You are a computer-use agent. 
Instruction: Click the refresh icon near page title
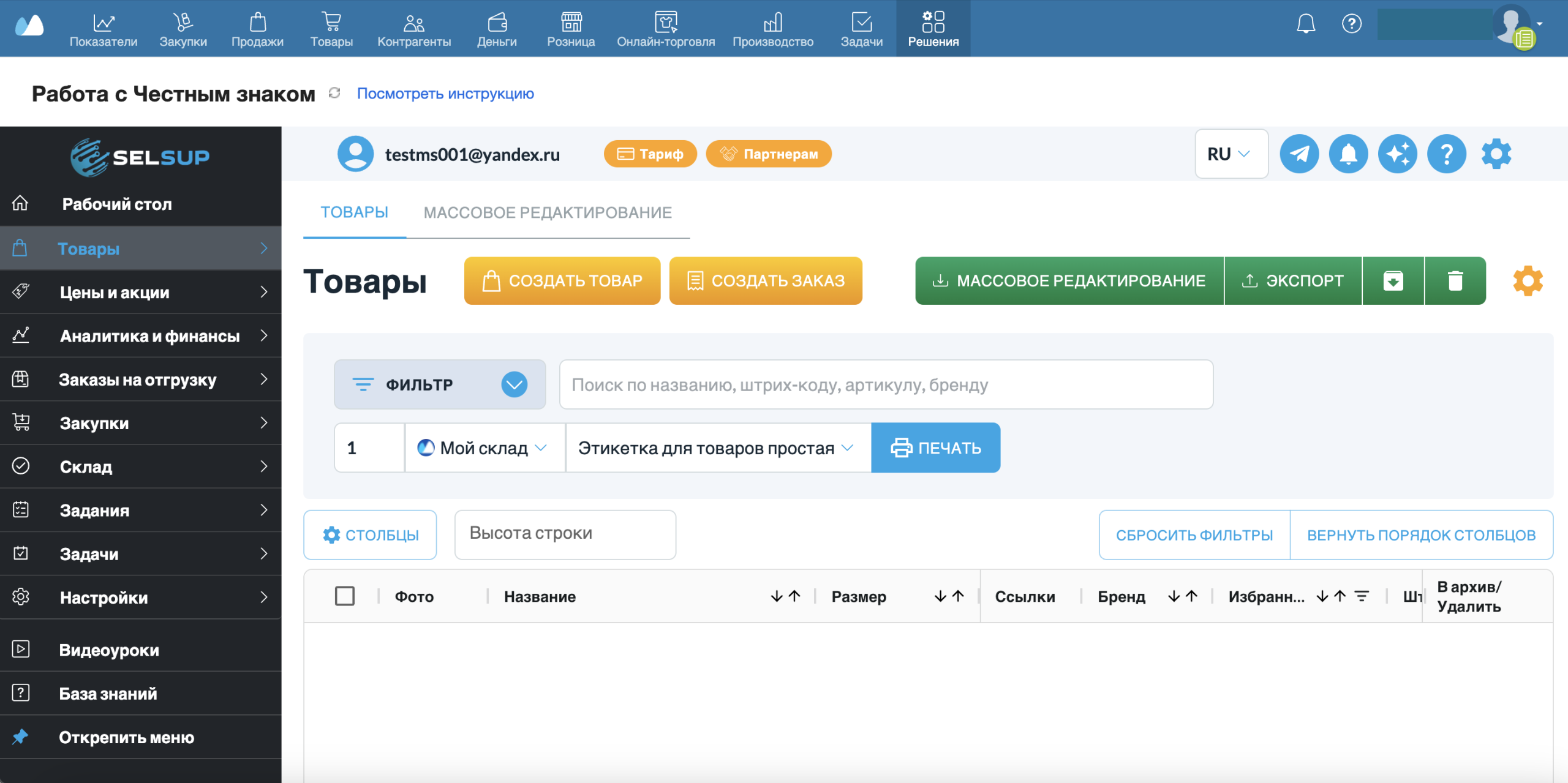tap(334, 93)
